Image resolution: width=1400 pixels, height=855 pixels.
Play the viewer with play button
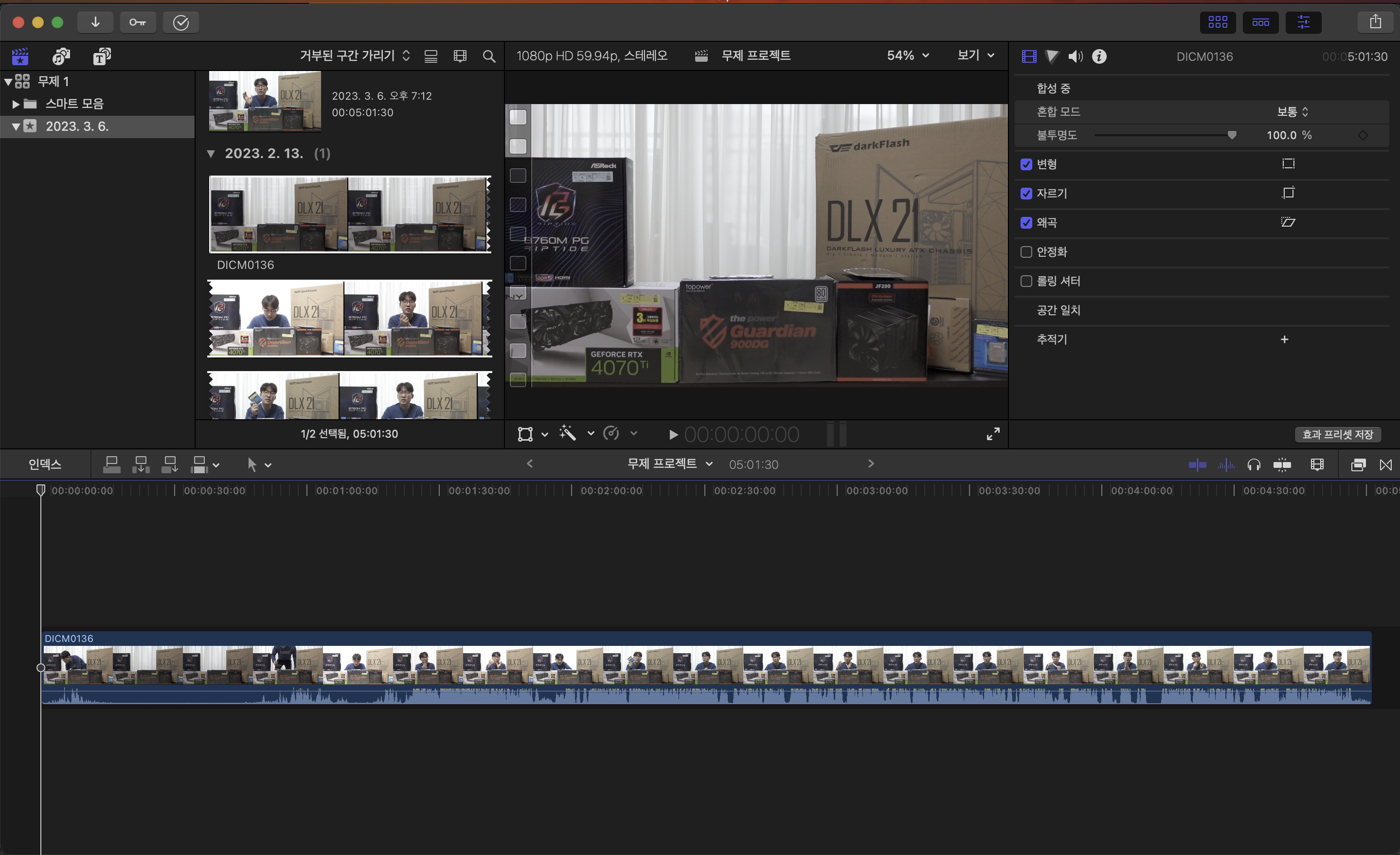[x=673, y=435]
